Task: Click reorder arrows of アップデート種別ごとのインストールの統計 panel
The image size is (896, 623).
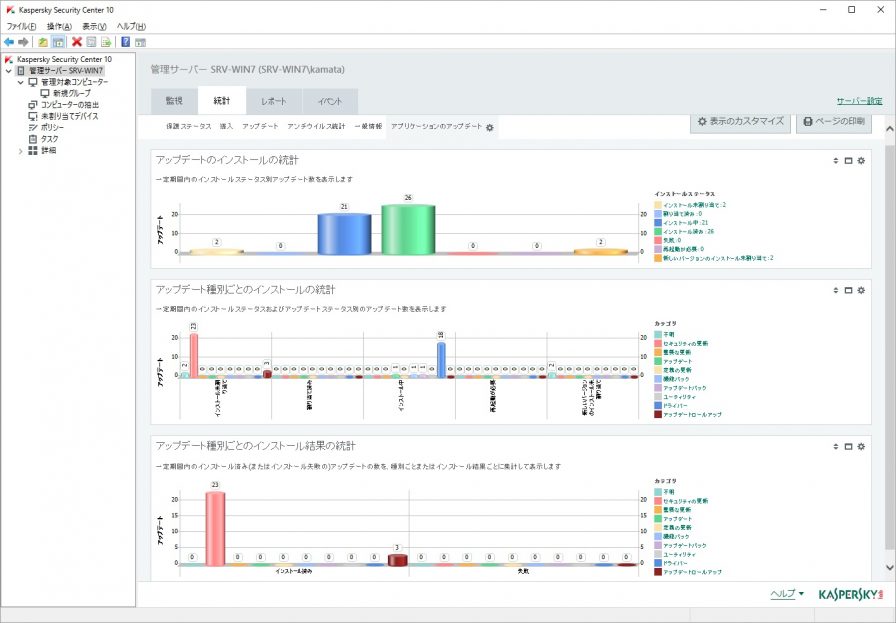Action: tap(836, 290)
